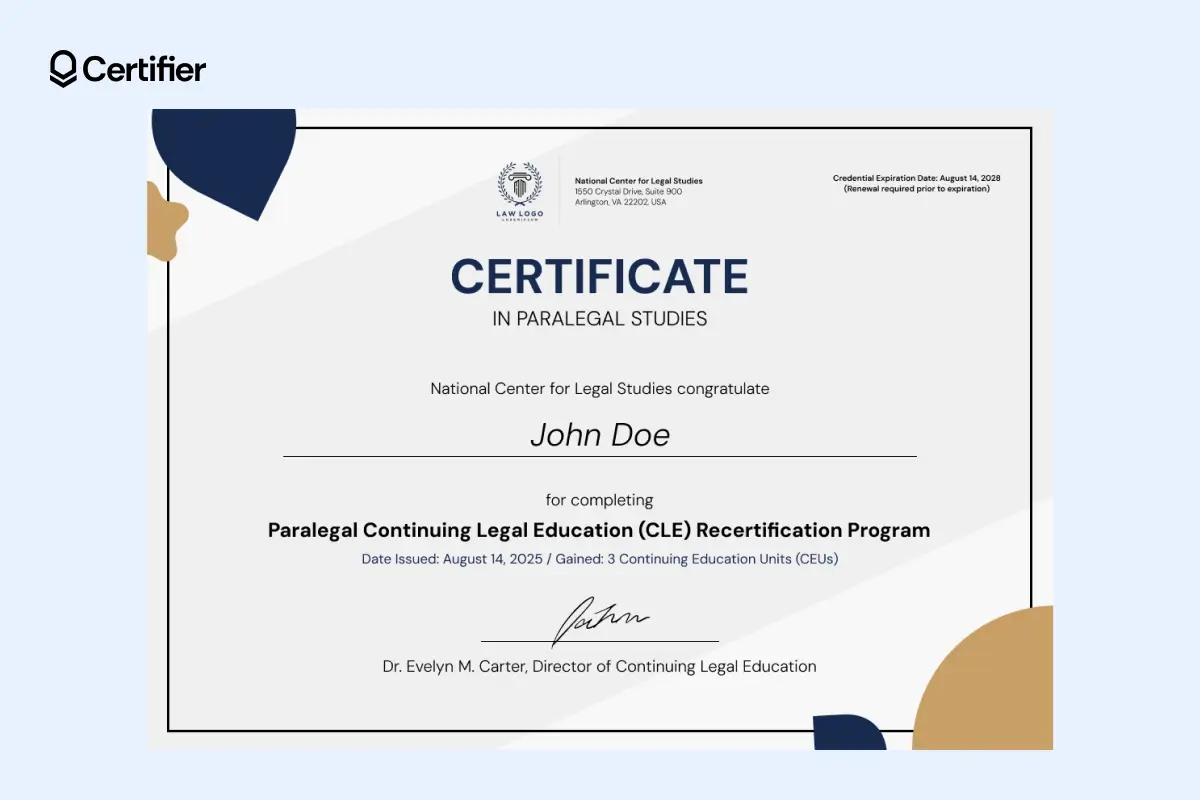Click the Certifier logo
Image resolution: width=1200 pixels, height=800 pixels.
[128, 68]
